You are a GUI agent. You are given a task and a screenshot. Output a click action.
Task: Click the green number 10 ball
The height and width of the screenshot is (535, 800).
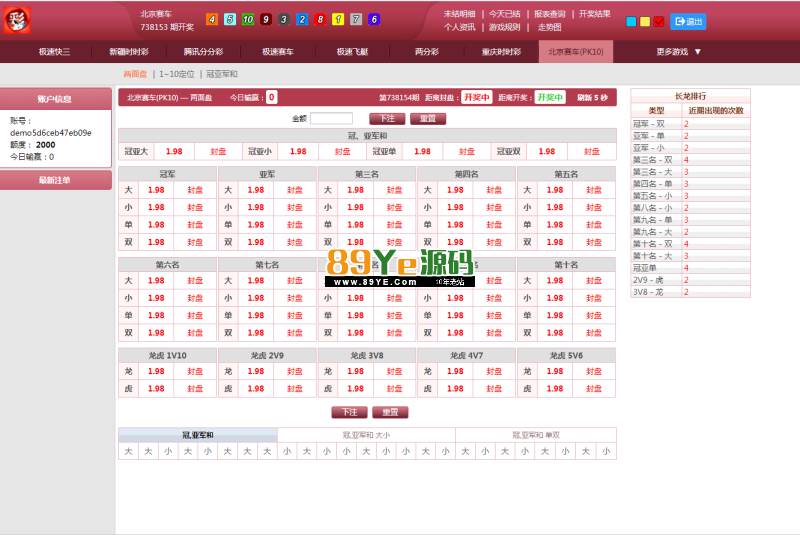(247, 19)
